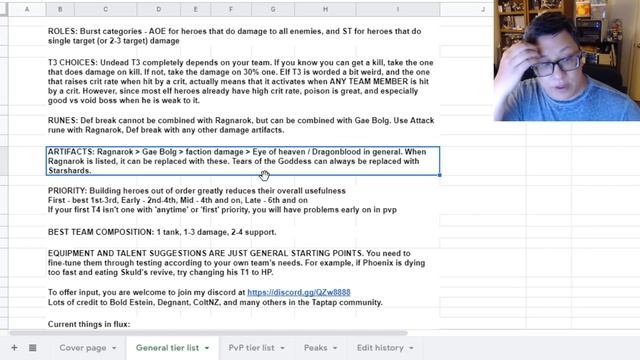Select column B header

(60, 9)
